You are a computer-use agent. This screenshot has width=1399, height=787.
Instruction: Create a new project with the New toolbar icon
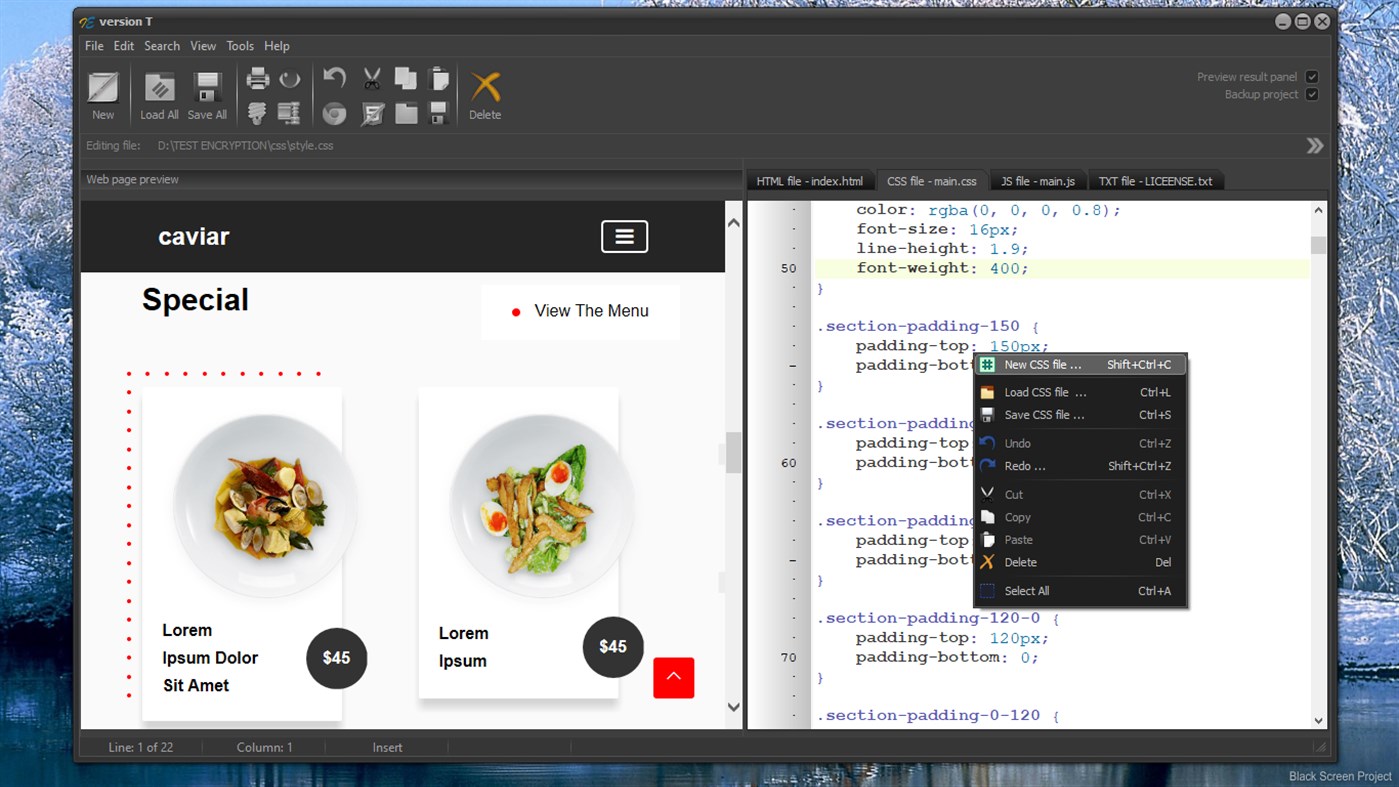point(103,88)
